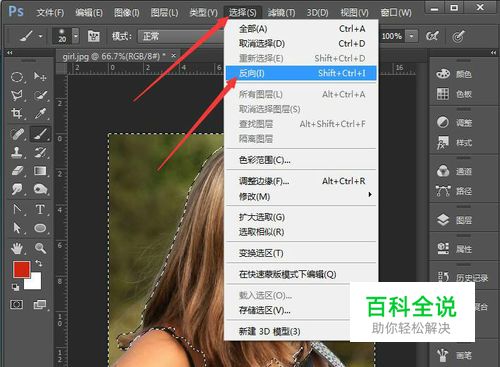Select the History Brush tool
The image size is (500, 367).
tap(40, 153)
